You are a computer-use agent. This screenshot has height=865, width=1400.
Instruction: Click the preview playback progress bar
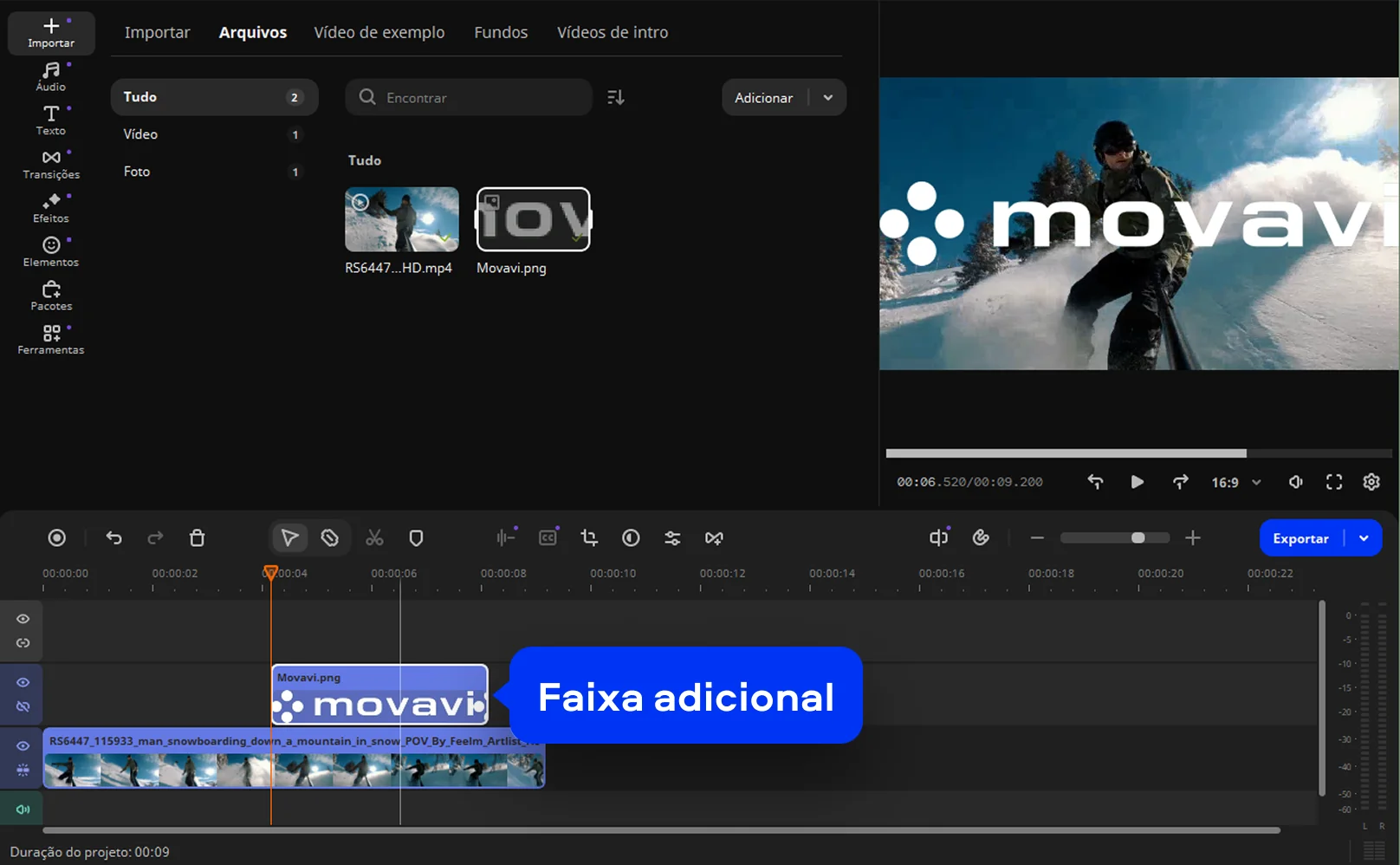(x=1139, y=453)
